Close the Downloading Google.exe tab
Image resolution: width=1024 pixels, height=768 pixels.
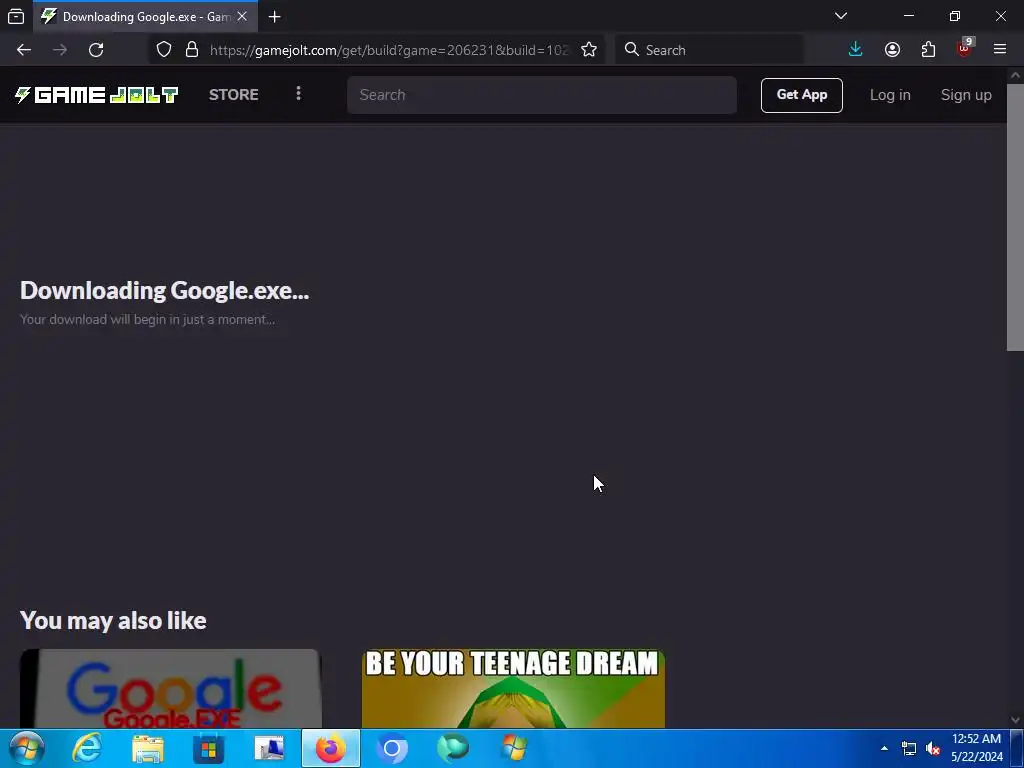pyautogui.click(x=242, y=16)
